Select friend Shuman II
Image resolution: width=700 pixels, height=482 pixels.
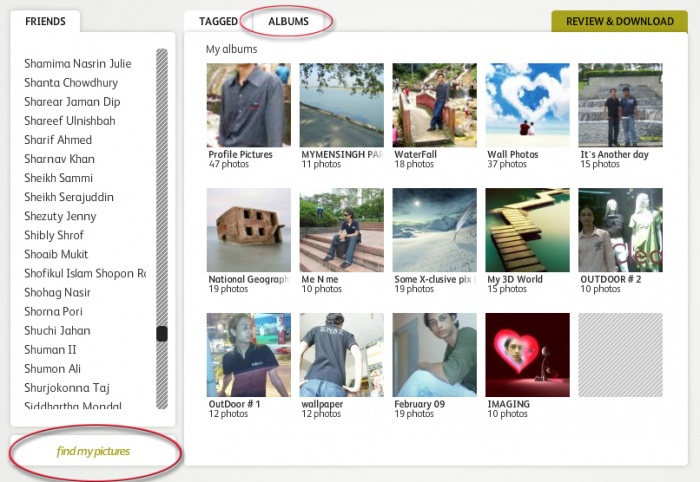pos(50,350)
